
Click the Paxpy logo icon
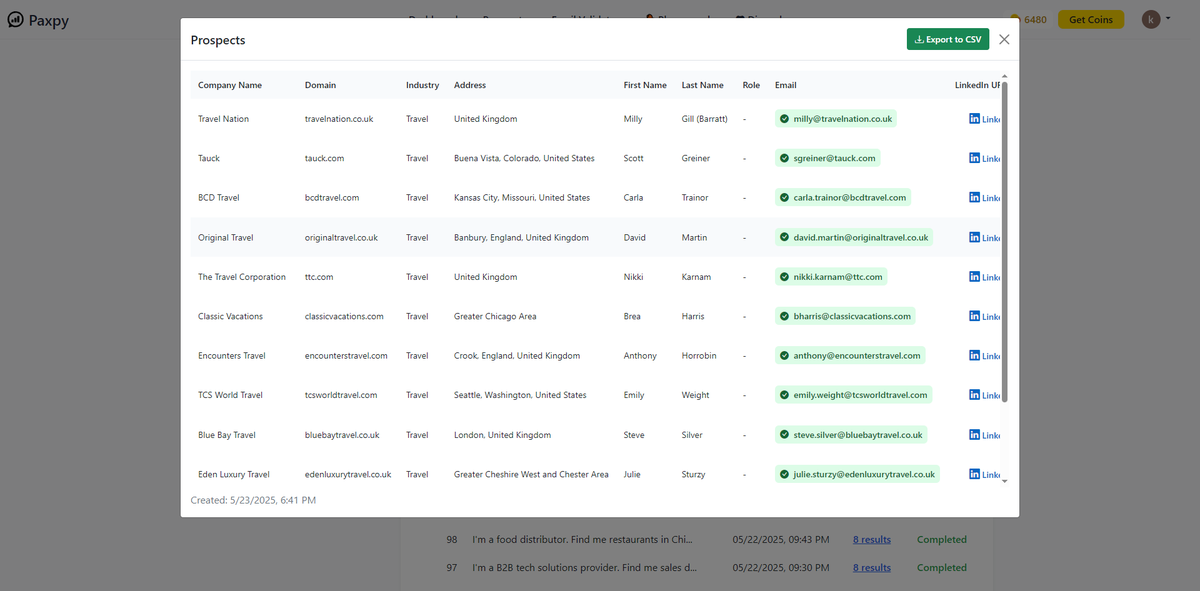tap(15, 19)
